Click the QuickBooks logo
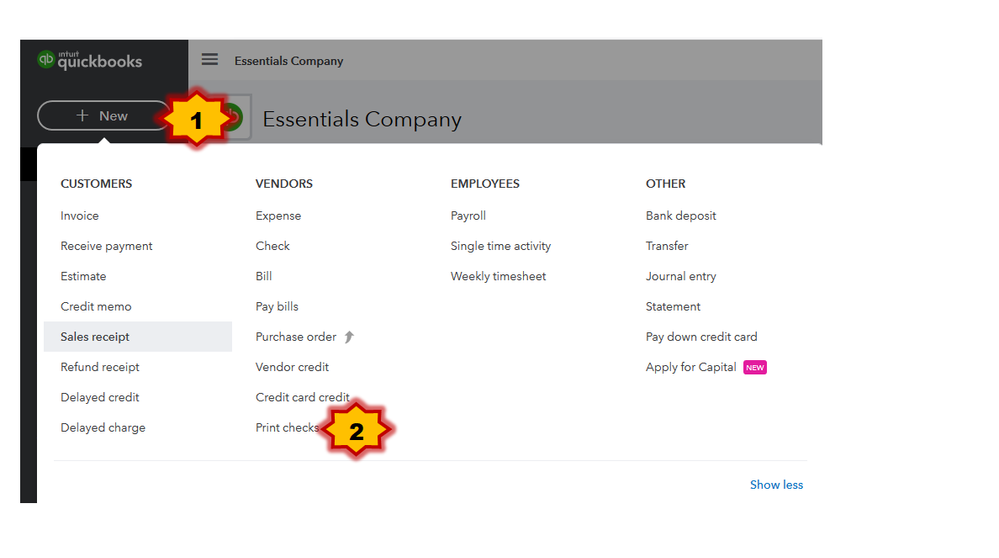Viewport: 999px width, 558px height. (90, 60)
